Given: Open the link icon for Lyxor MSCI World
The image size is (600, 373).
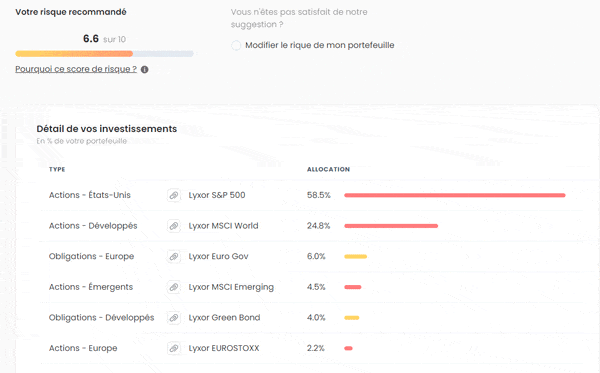Looking at the screenshot, I should (174, 226).
